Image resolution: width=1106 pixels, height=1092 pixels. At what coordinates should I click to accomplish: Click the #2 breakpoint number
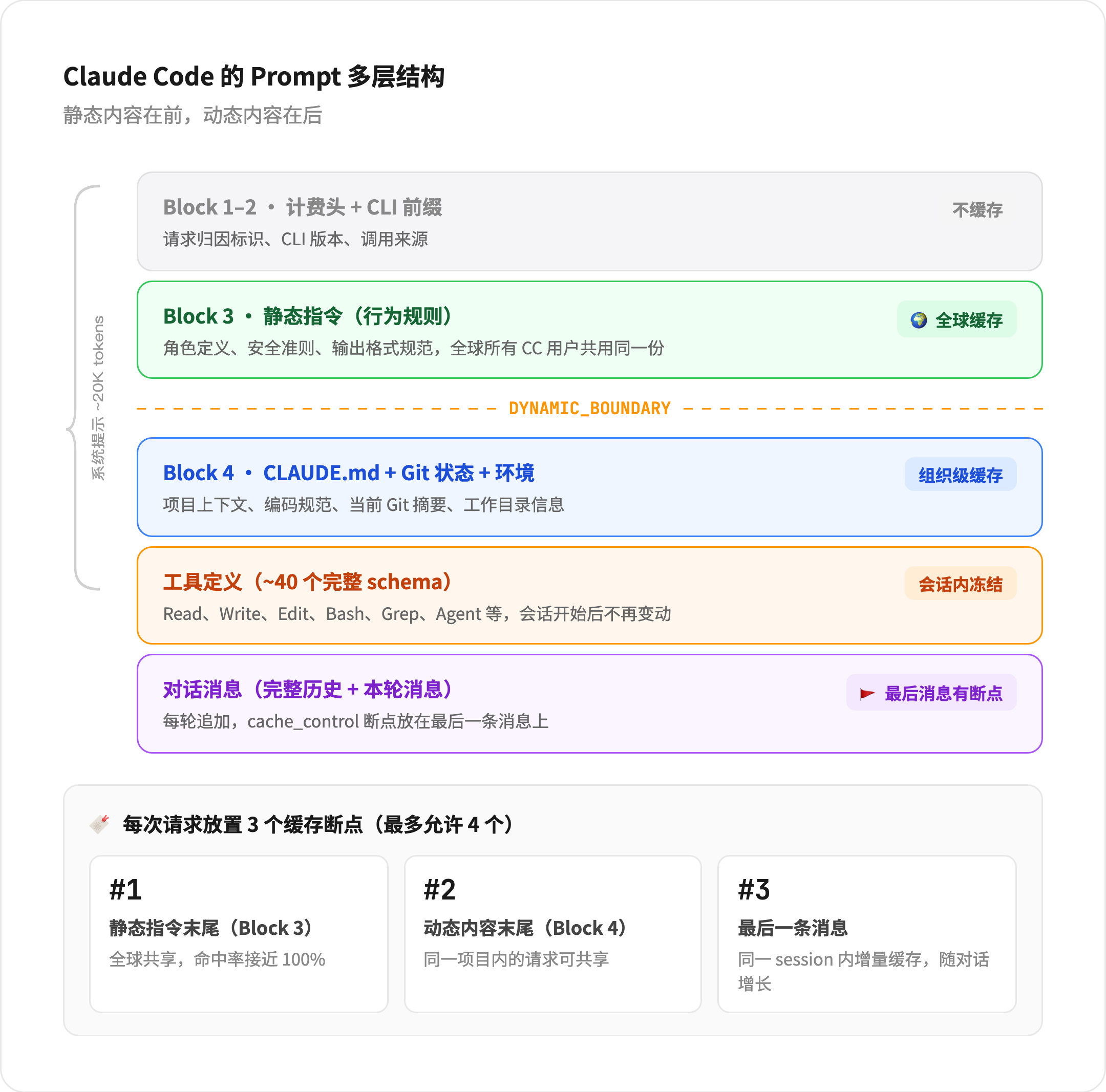coord(440,890)
